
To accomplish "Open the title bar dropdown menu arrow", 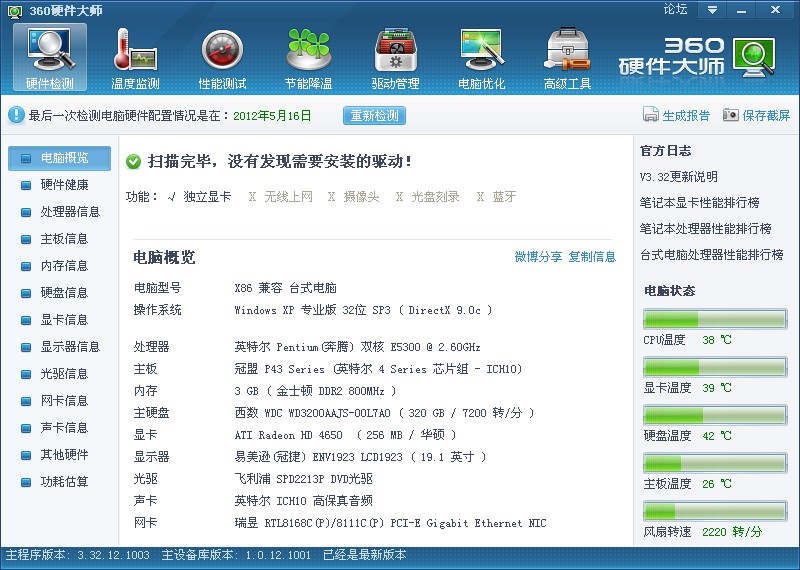I will [x=712, y=10].
